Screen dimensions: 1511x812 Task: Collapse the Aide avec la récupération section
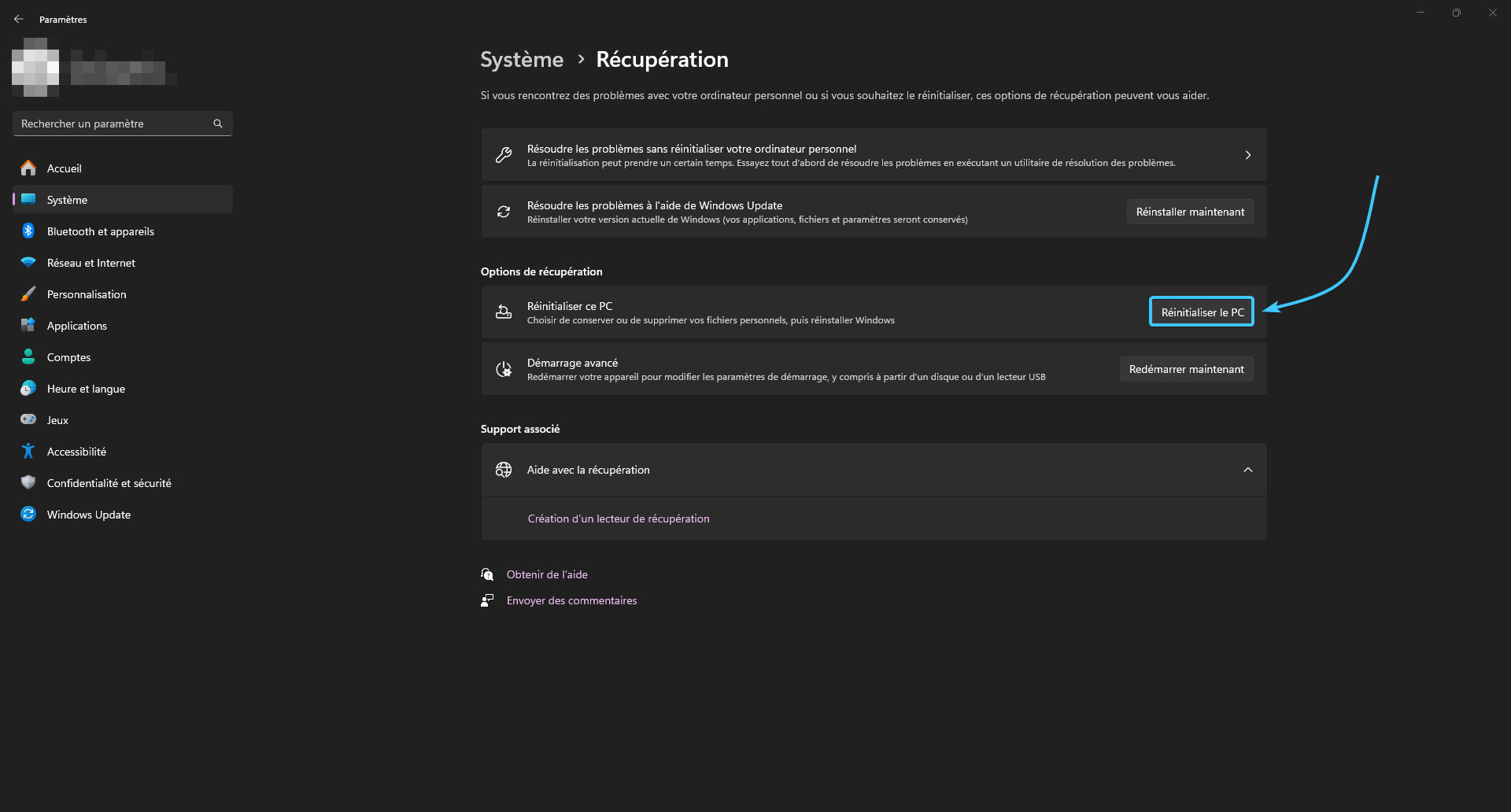pos(1247,470)
